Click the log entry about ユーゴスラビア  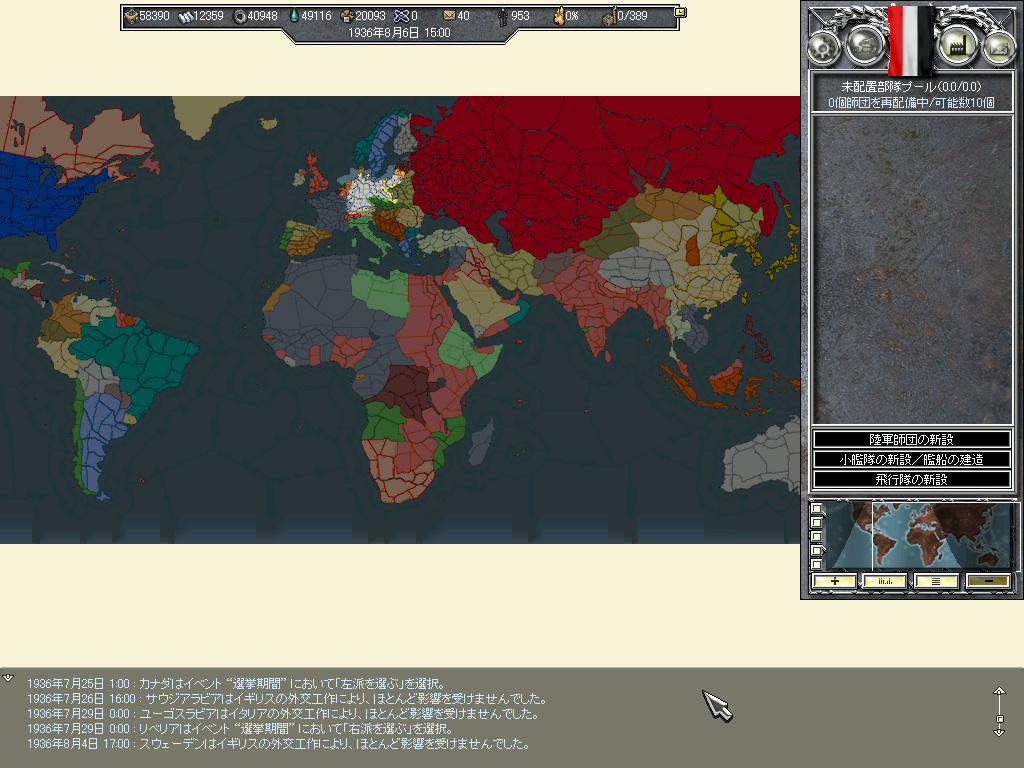pos(283,714)
